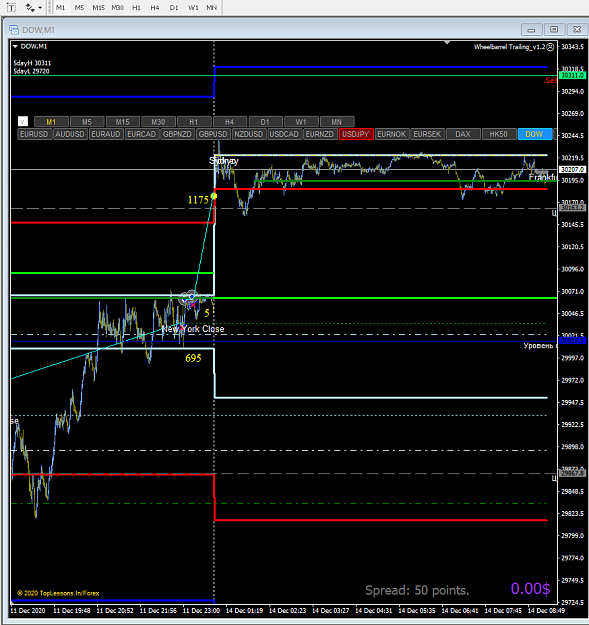The width and height of the screenshot is (589, 625).
Task: Click the 'New York Close' session label
Action: coord(193,329)
